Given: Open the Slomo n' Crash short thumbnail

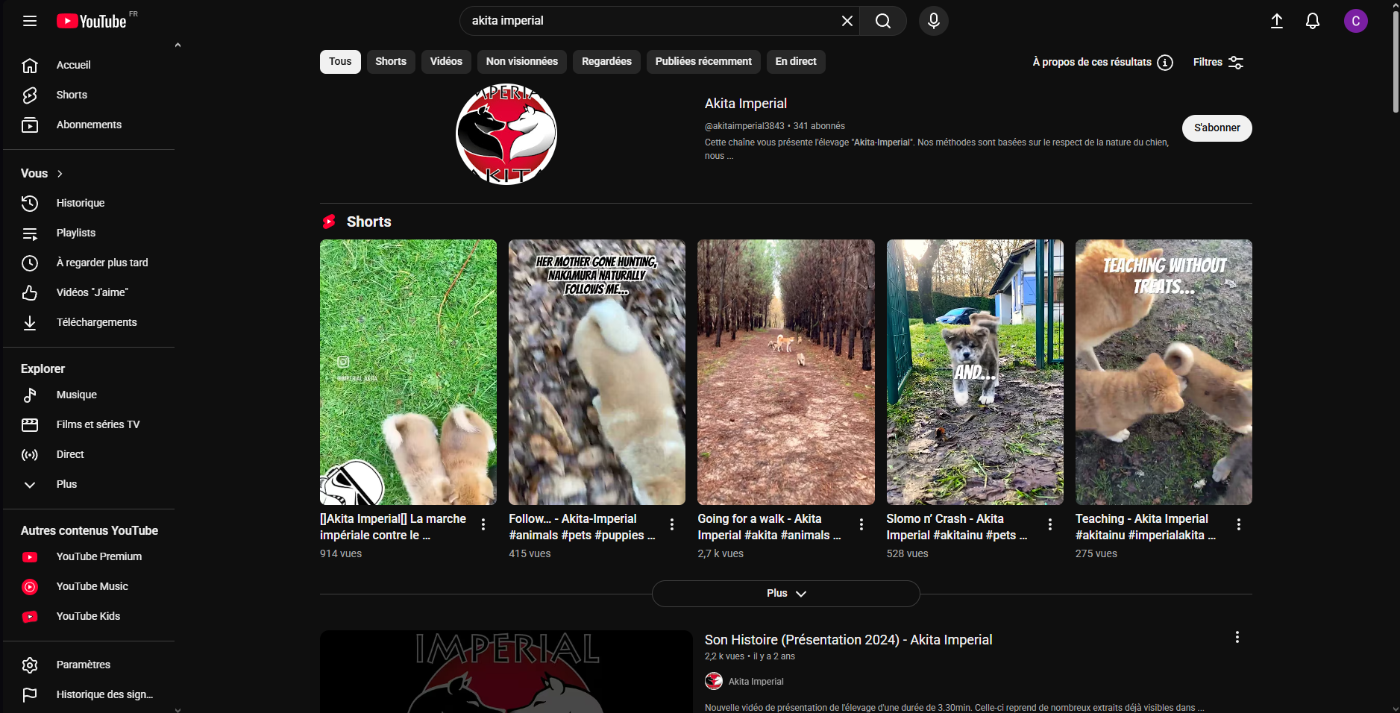Looking at the screenshot, I should pyautogui.click(x=975, y=372).
